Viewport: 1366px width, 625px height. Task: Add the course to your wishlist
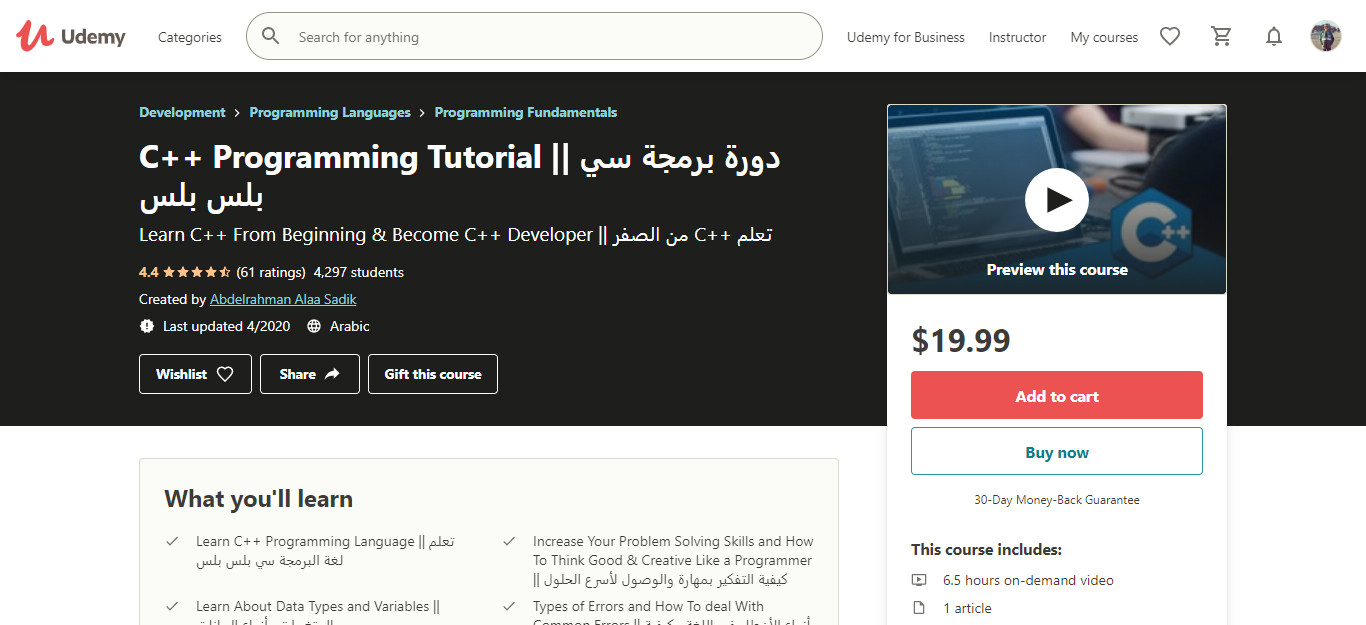tap(194, 373)
